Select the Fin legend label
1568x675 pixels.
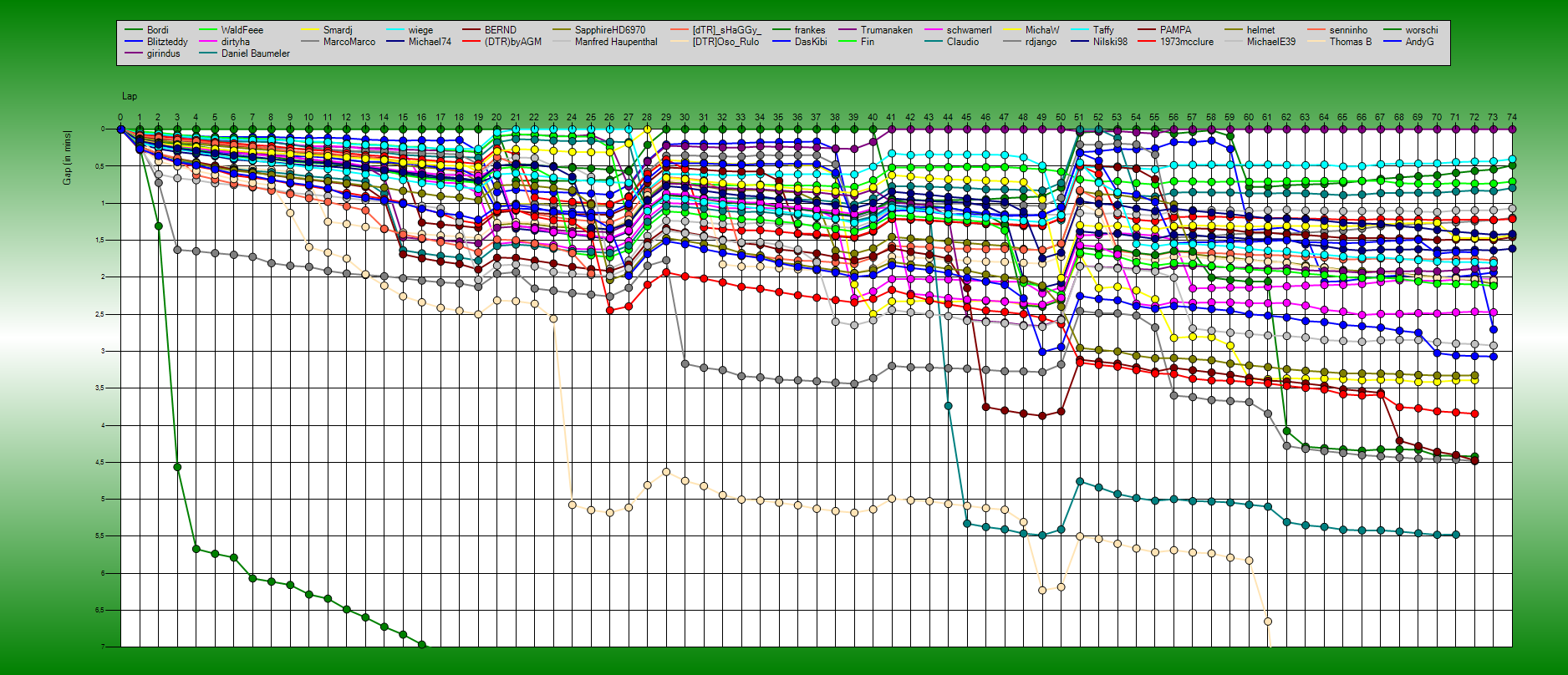point(867,42)
